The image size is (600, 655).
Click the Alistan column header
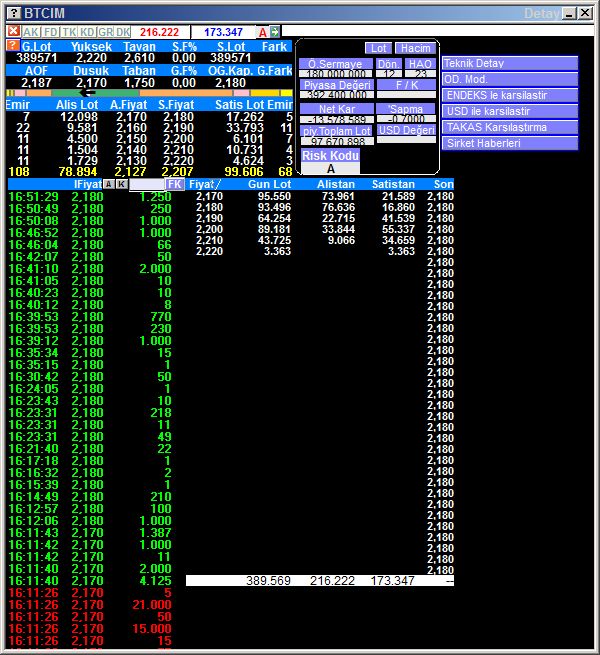336,184
